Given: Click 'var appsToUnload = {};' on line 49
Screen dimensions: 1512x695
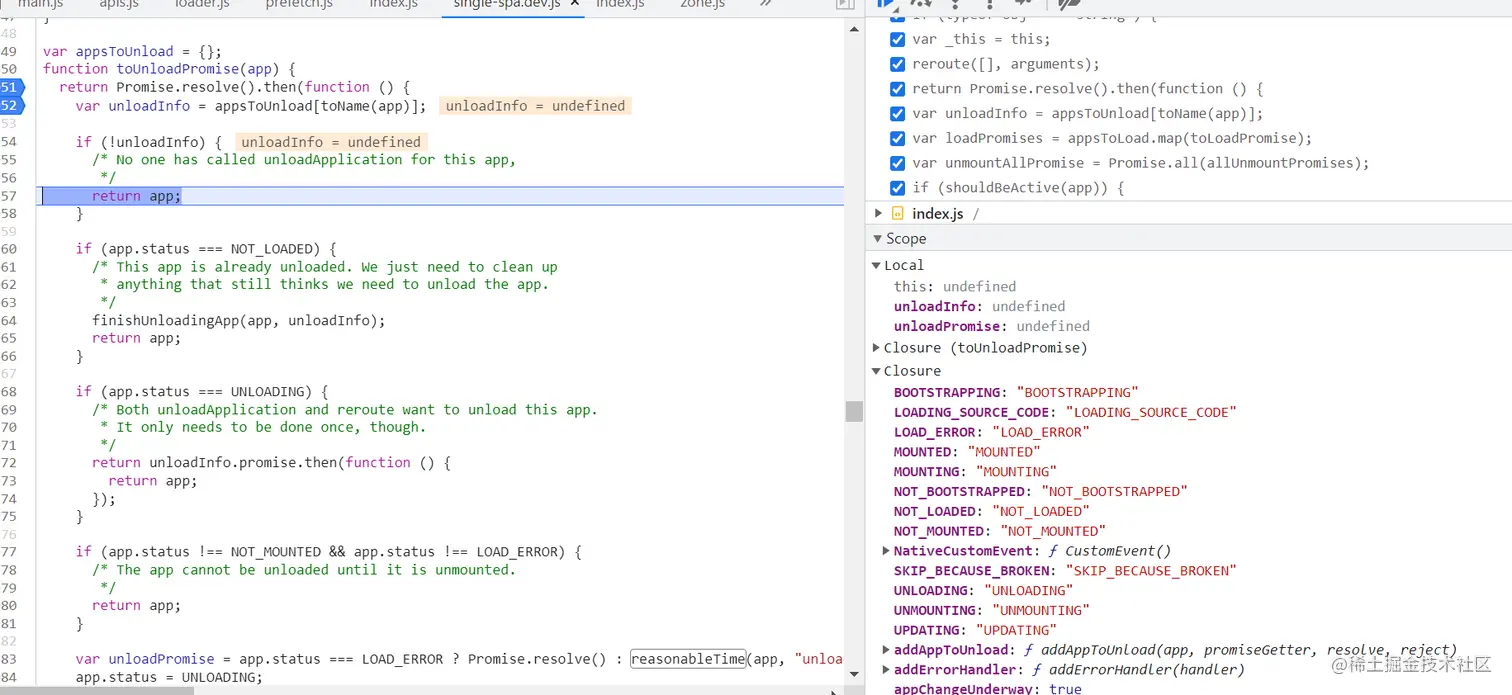Looking at the screenshot, I should [x=132, y=51].
